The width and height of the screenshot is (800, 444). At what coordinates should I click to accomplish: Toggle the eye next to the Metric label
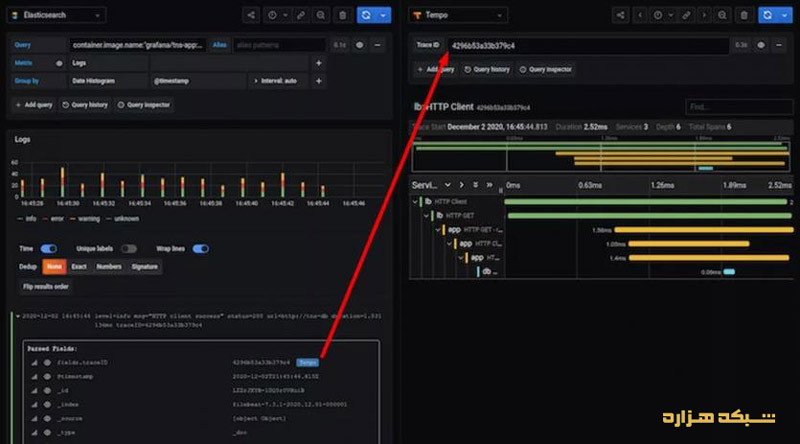click(x=59, y=63)
